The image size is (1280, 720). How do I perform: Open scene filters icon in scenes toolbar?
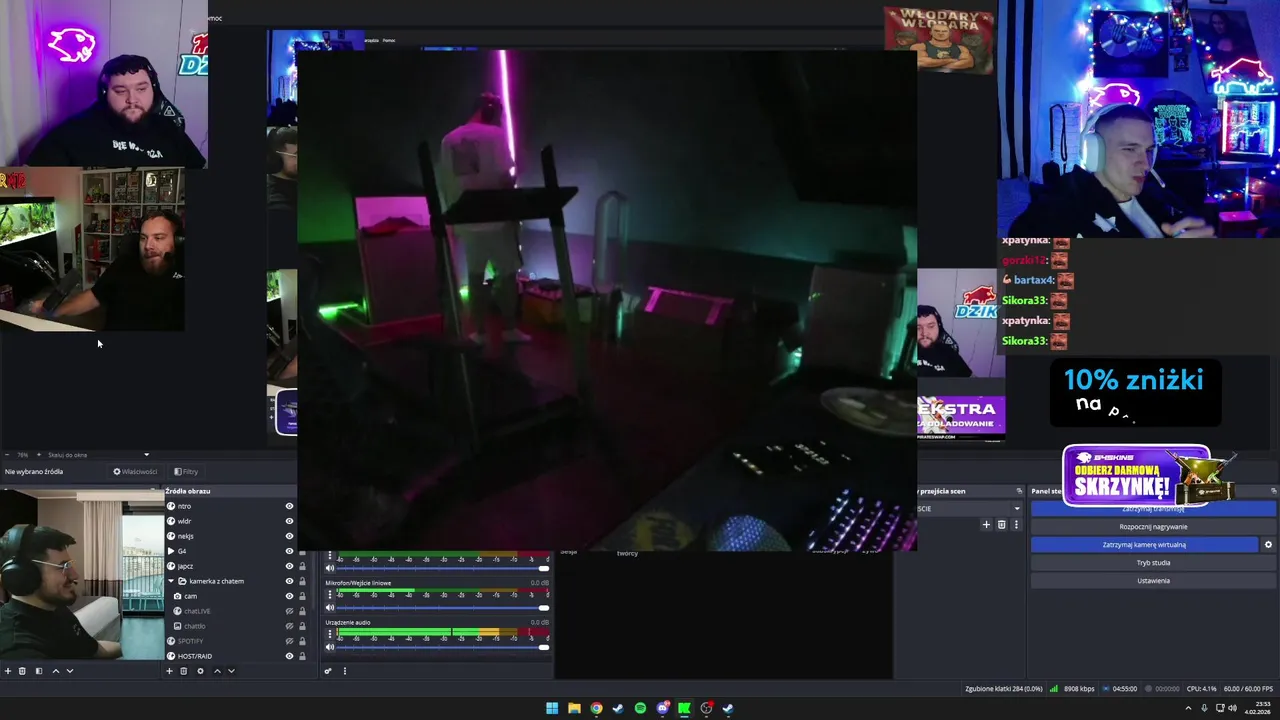(39, 671)
